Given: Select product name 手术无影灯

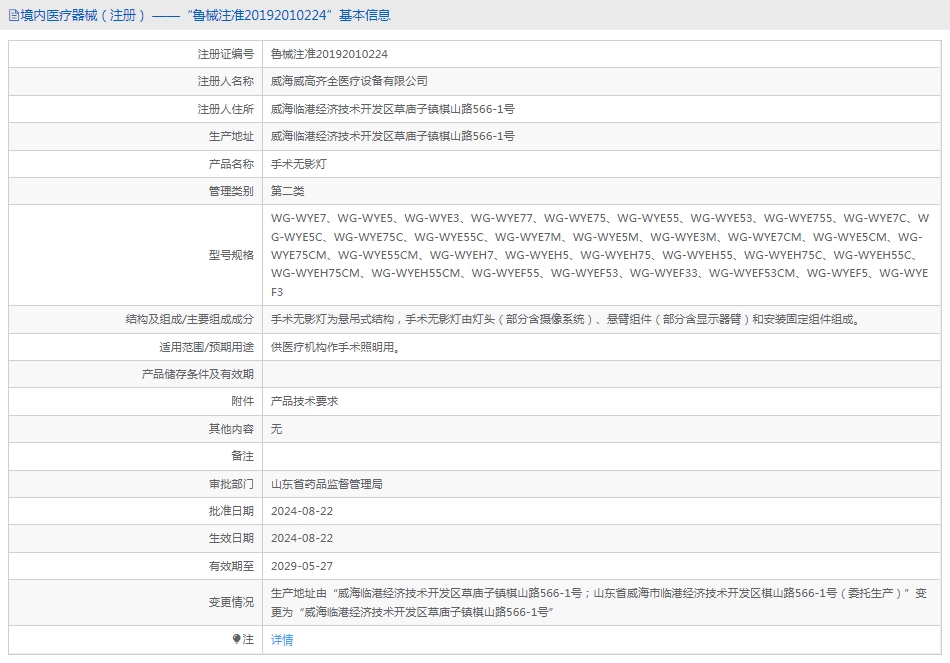Looking at the screenshot, I should 299,164.
